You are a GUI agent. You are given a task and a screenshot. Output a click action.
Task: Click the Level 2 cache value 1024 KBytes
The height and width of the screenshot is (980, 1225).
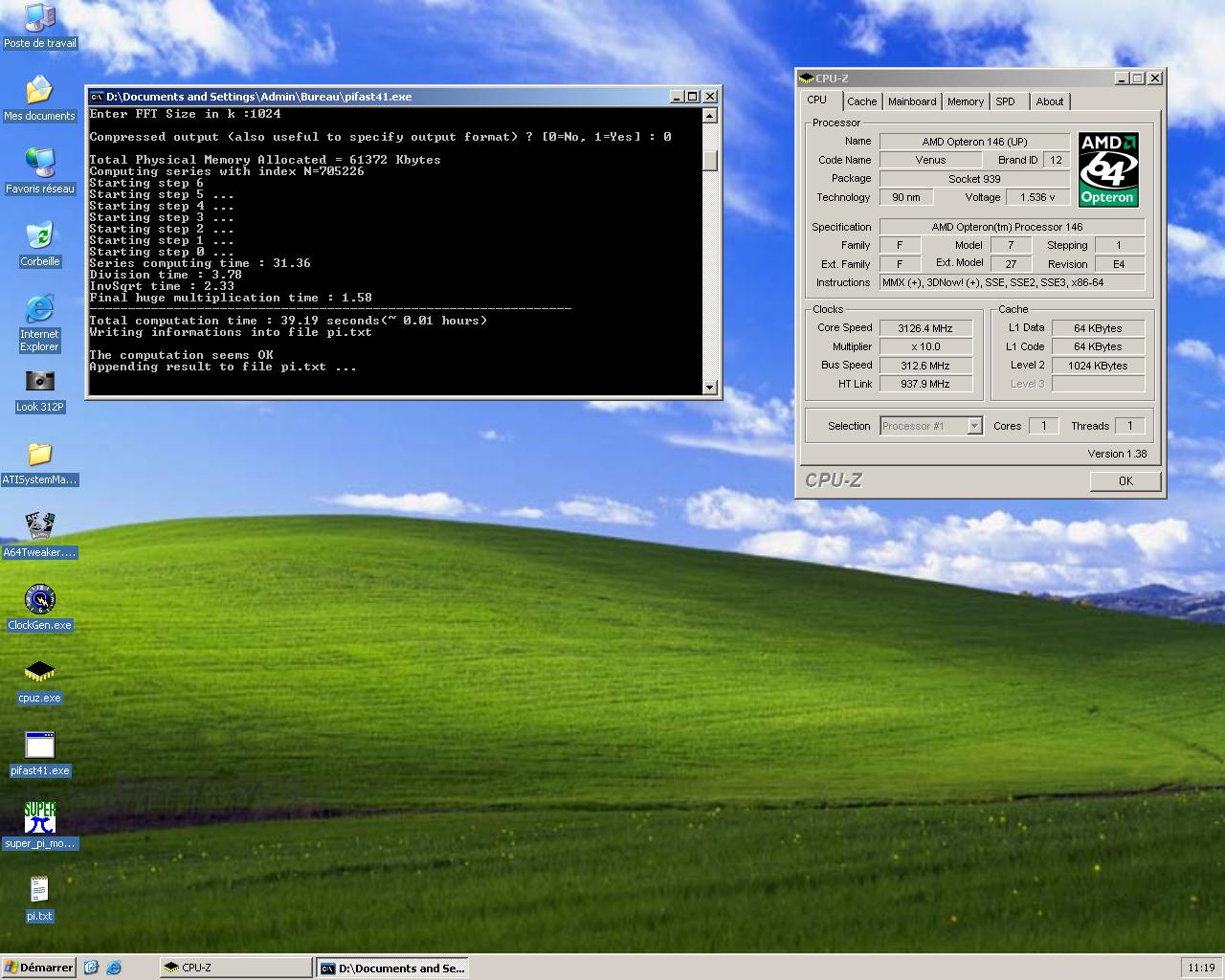point(1098,366)
